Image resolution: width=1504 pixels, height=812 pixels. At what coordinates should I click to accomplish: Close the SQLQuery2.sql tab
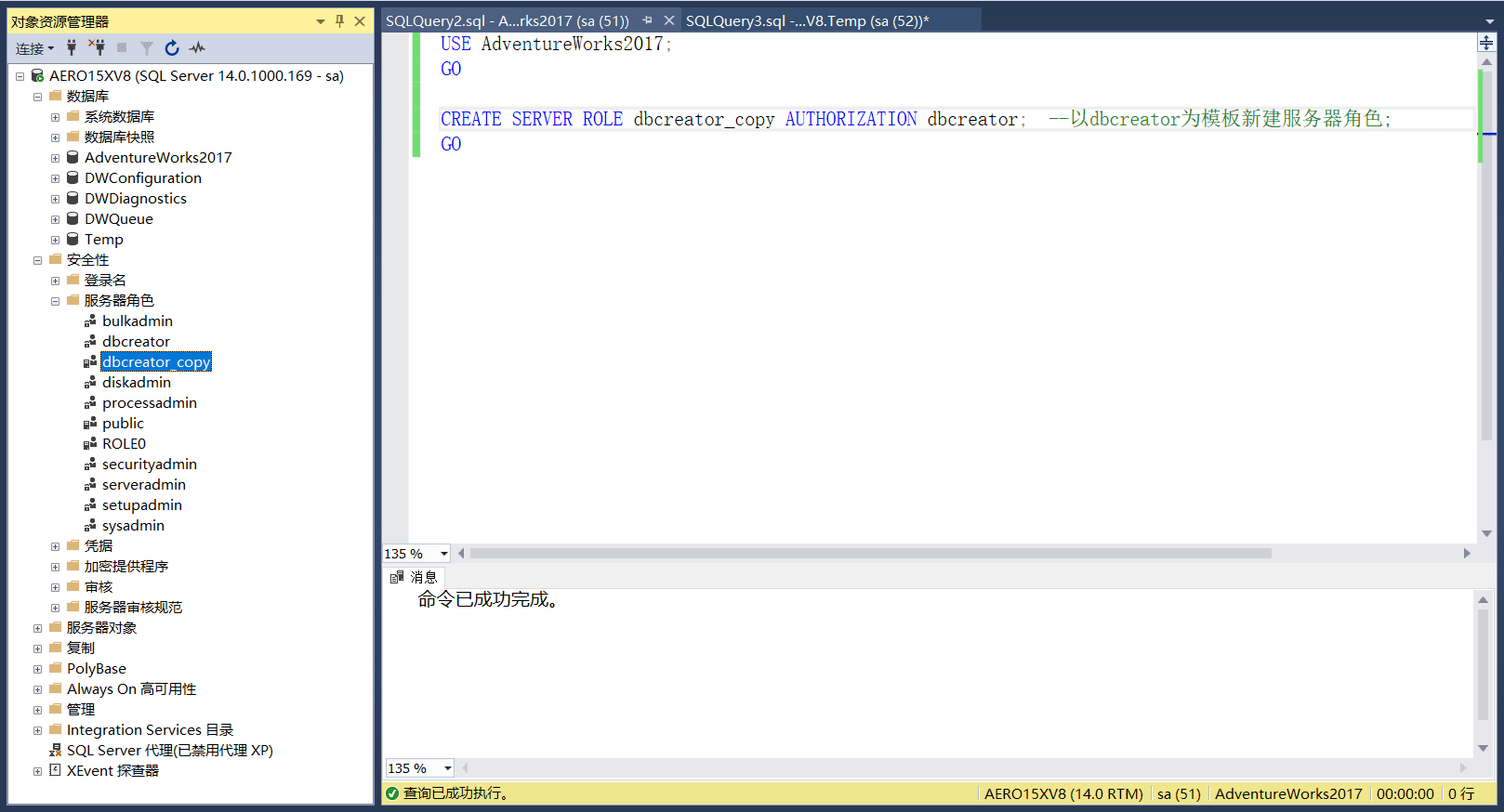668,20
